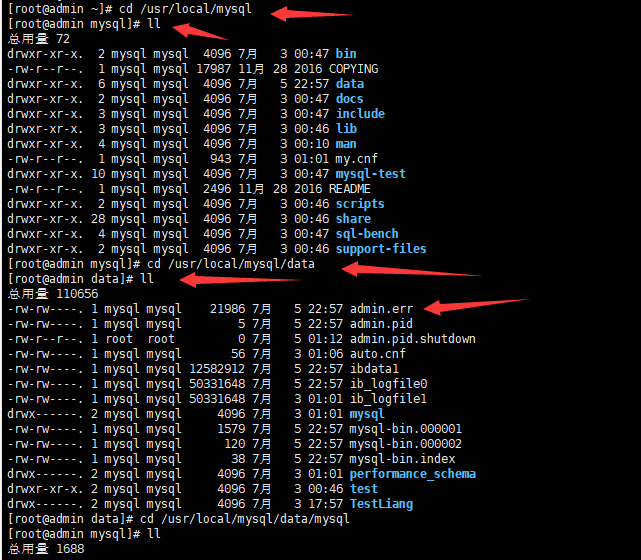Select the bin directory name
The height and width of the screenshot is (560, 641).
(x=346, y=54)
